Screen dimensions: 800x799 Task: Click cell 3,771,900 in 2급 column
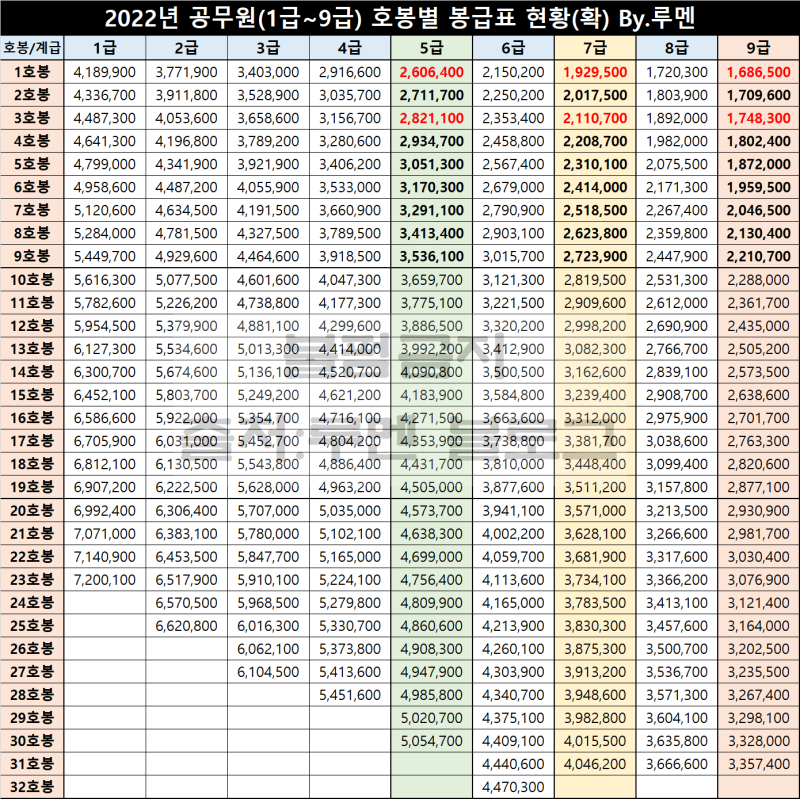click(x=186, y=72)
